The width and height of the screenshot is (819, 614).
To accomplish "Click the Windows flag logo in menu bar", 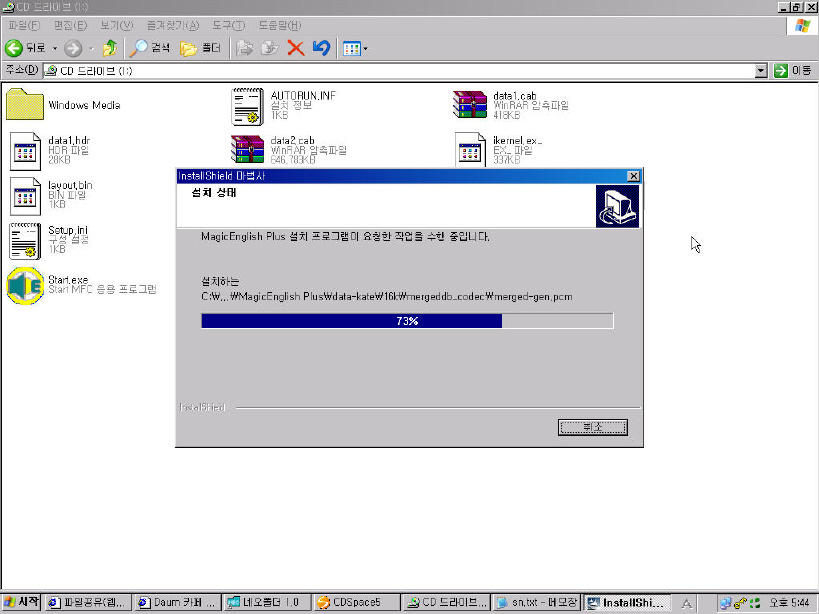I will coord(802,26).
